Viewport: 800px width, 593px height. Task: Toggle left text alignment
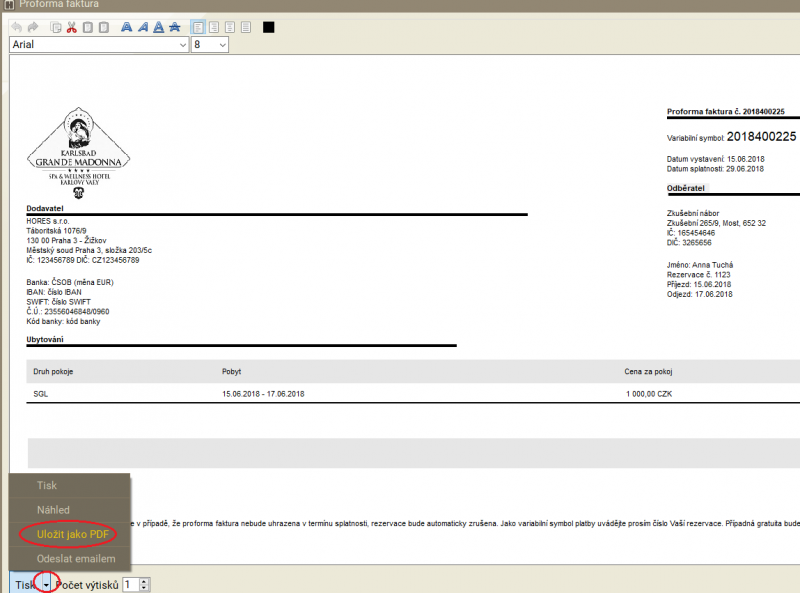(x=197, y=27)
